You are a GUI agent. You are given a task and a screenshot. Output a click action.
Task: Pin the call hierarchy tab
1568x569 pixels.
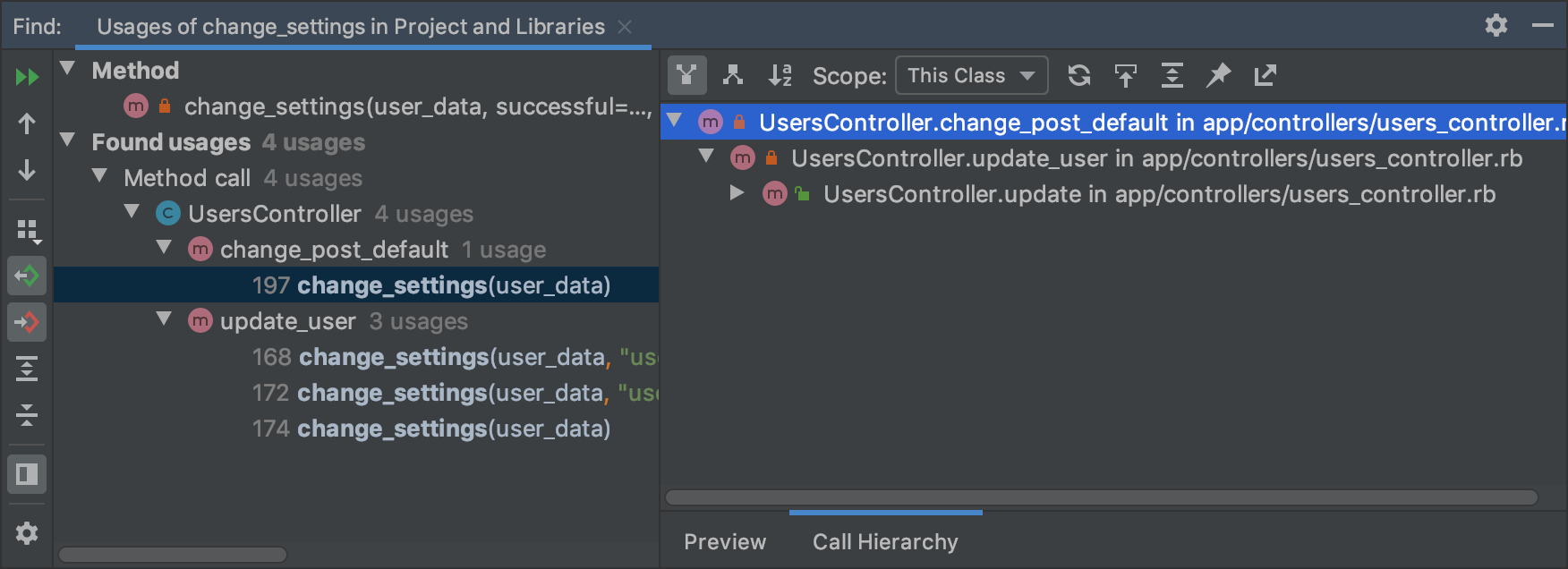point(1219,75)
